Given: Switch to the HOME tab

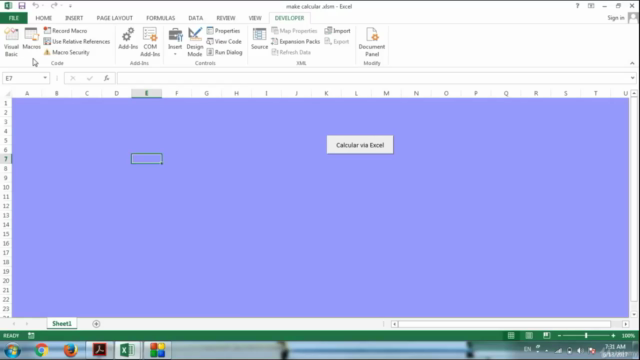Looking at the screenshot, I should pyautogui.click(x=43, y=18).
